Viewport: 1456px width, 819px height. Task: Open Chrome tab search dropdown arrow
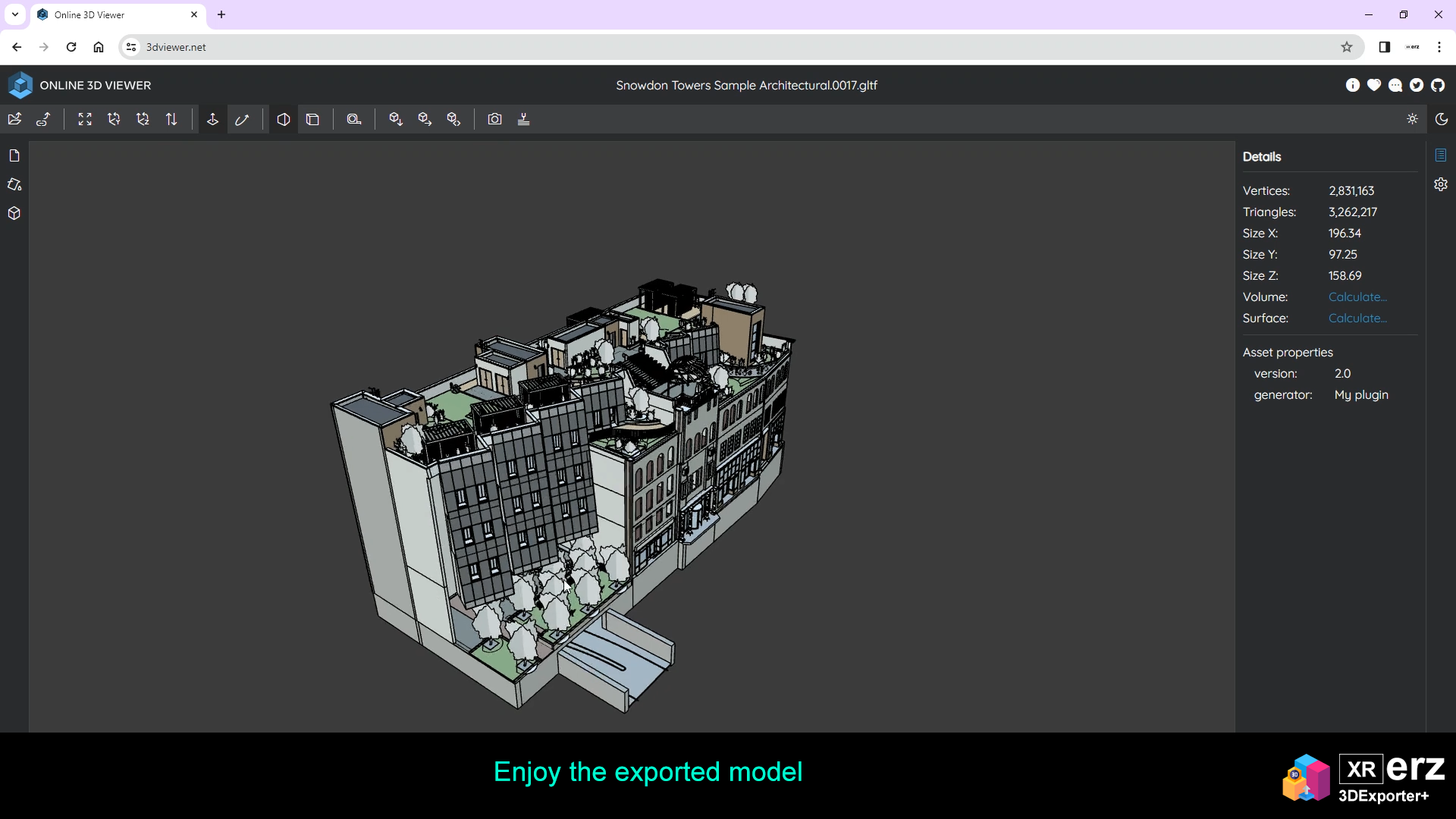14,14
